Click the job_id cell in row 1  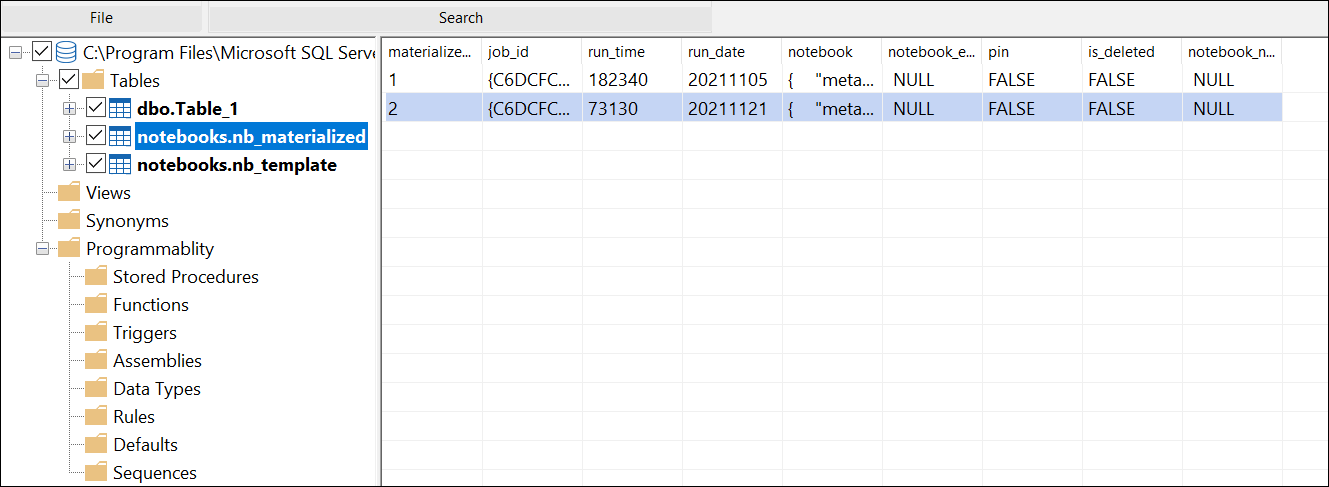point(532,80)
